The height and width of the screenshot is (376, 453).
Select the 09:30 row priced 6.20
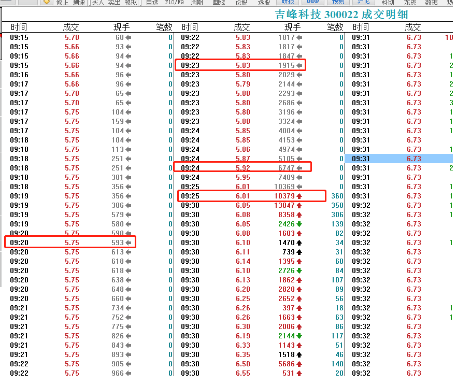[259, 289]
